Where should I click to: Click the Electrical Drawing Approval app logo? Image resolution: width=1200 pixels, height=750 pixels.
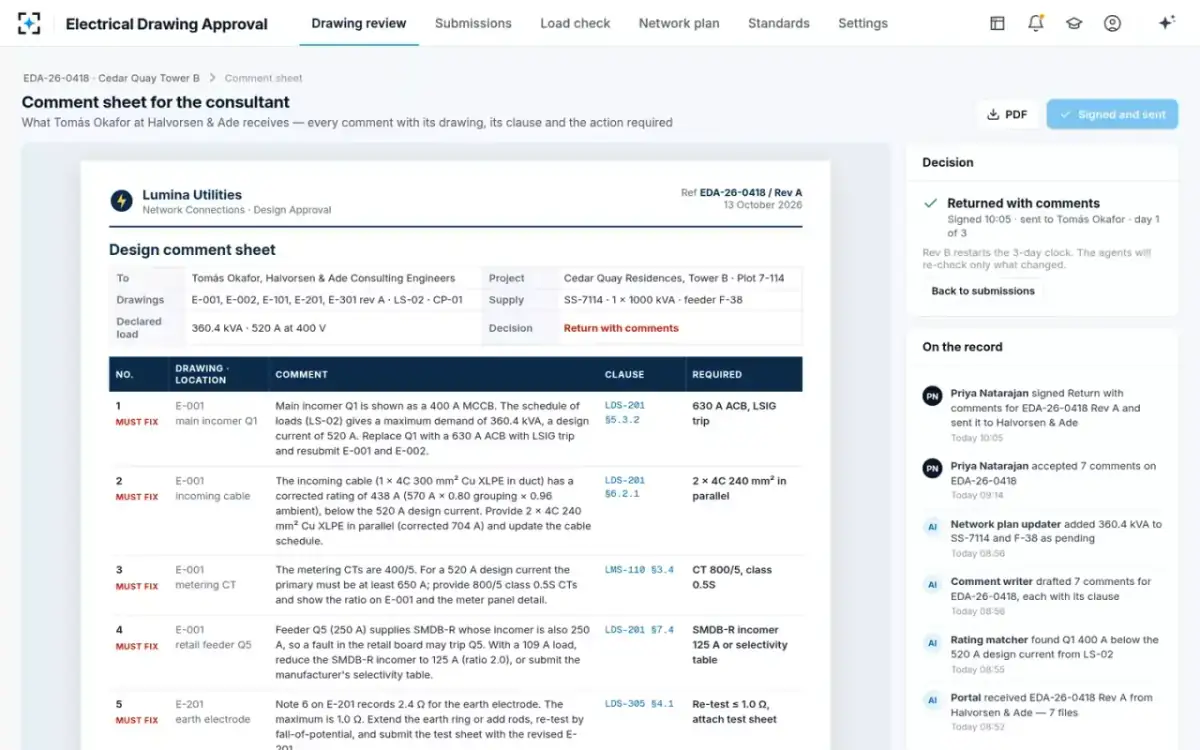[x=29, y=23]
